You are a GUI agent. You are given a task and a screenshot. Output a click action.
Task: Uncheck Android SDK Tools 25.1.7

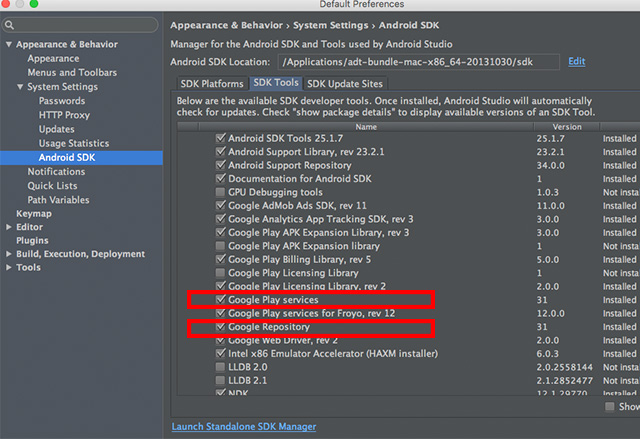pos(221,139)
